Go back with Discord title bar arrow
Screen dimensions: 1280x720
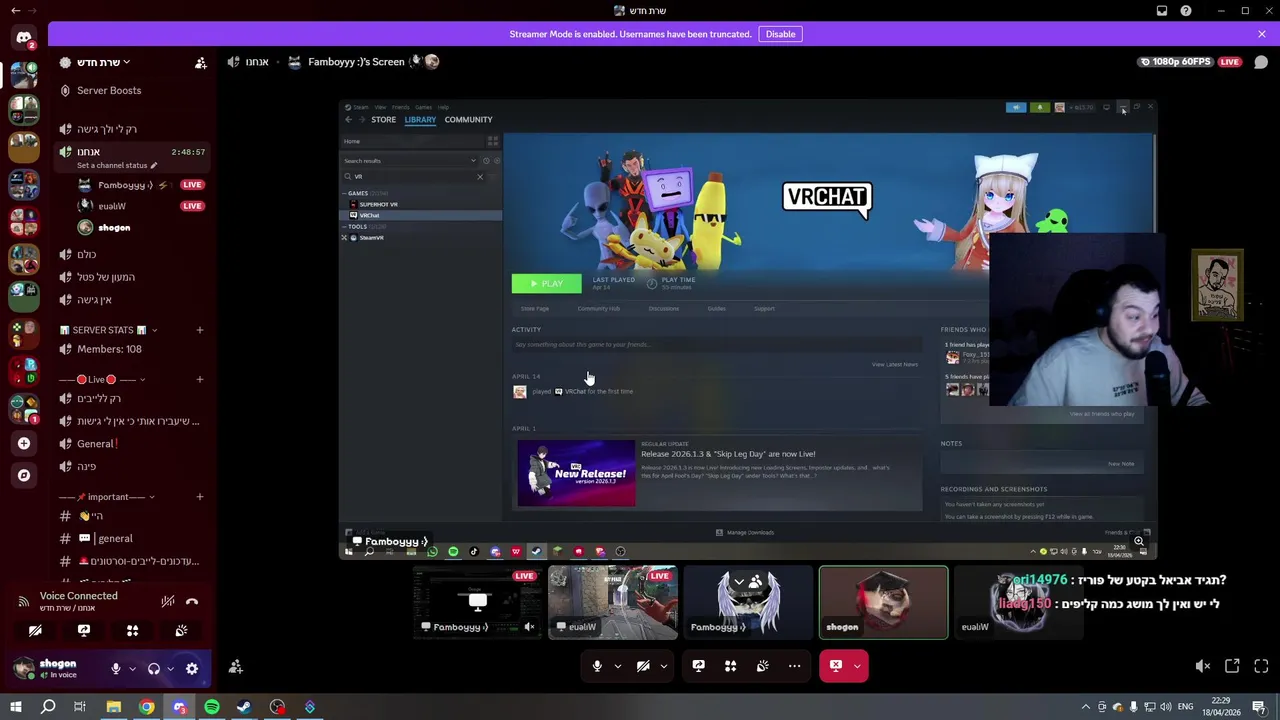pos(15,10)
